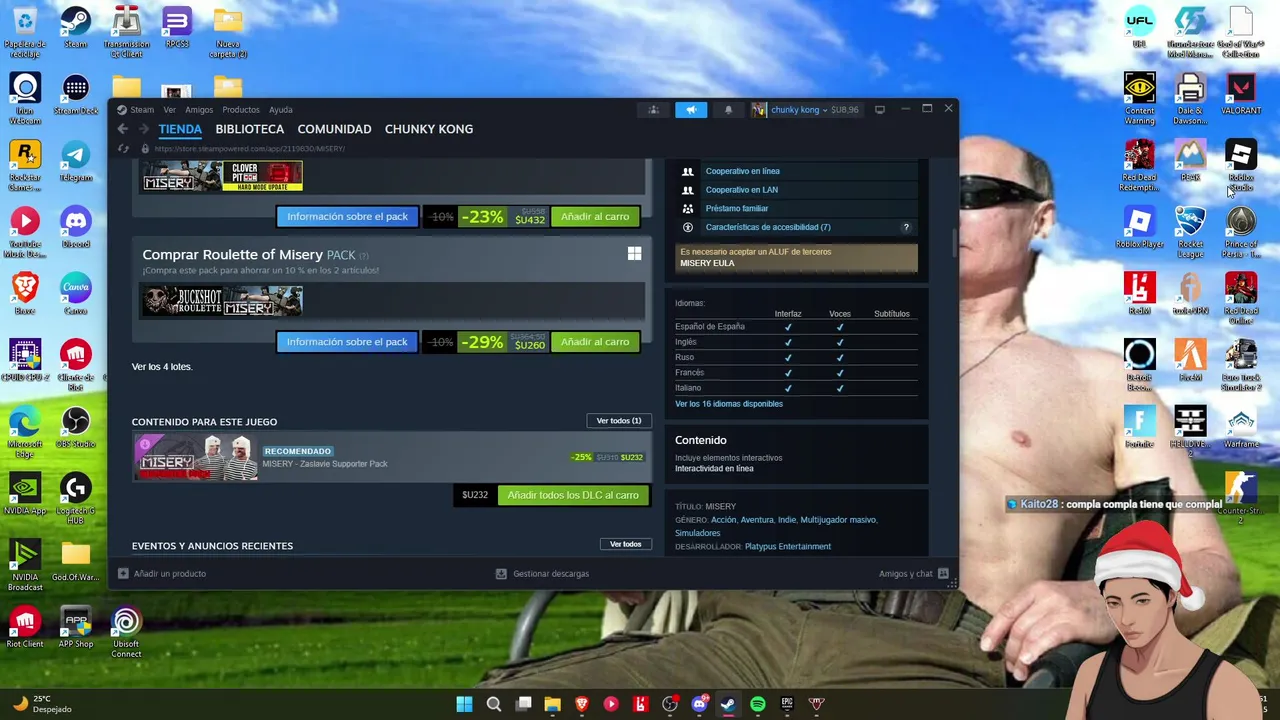Click 'Cooperativo en línea' feature link
1280x720 pixels.
coord(742,171)
